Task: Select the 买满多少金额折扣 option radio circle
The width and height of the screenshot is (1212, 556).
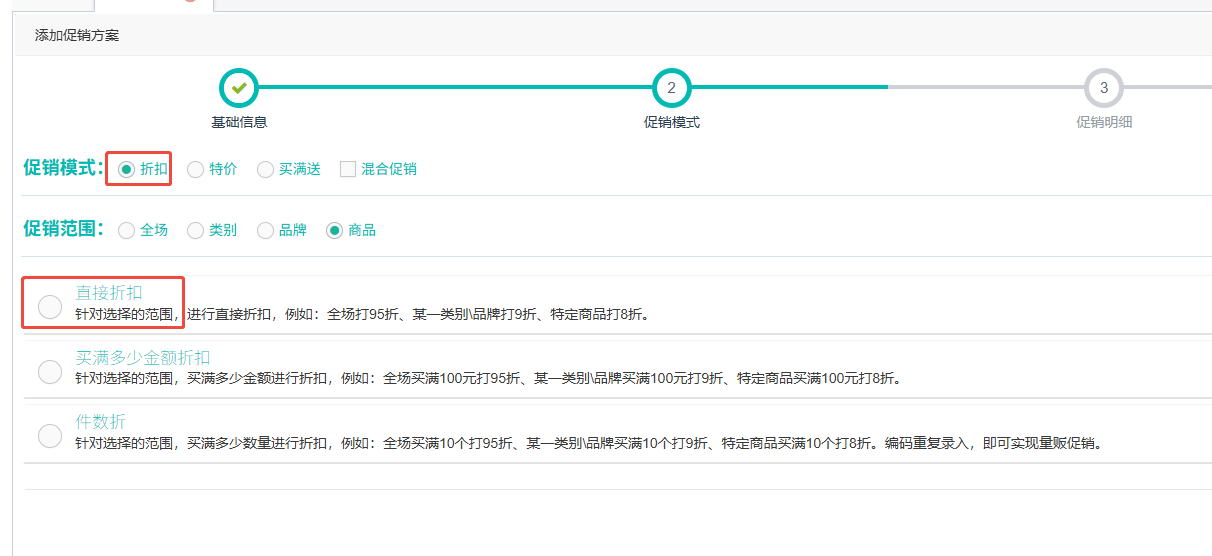Action: (50, 372)
